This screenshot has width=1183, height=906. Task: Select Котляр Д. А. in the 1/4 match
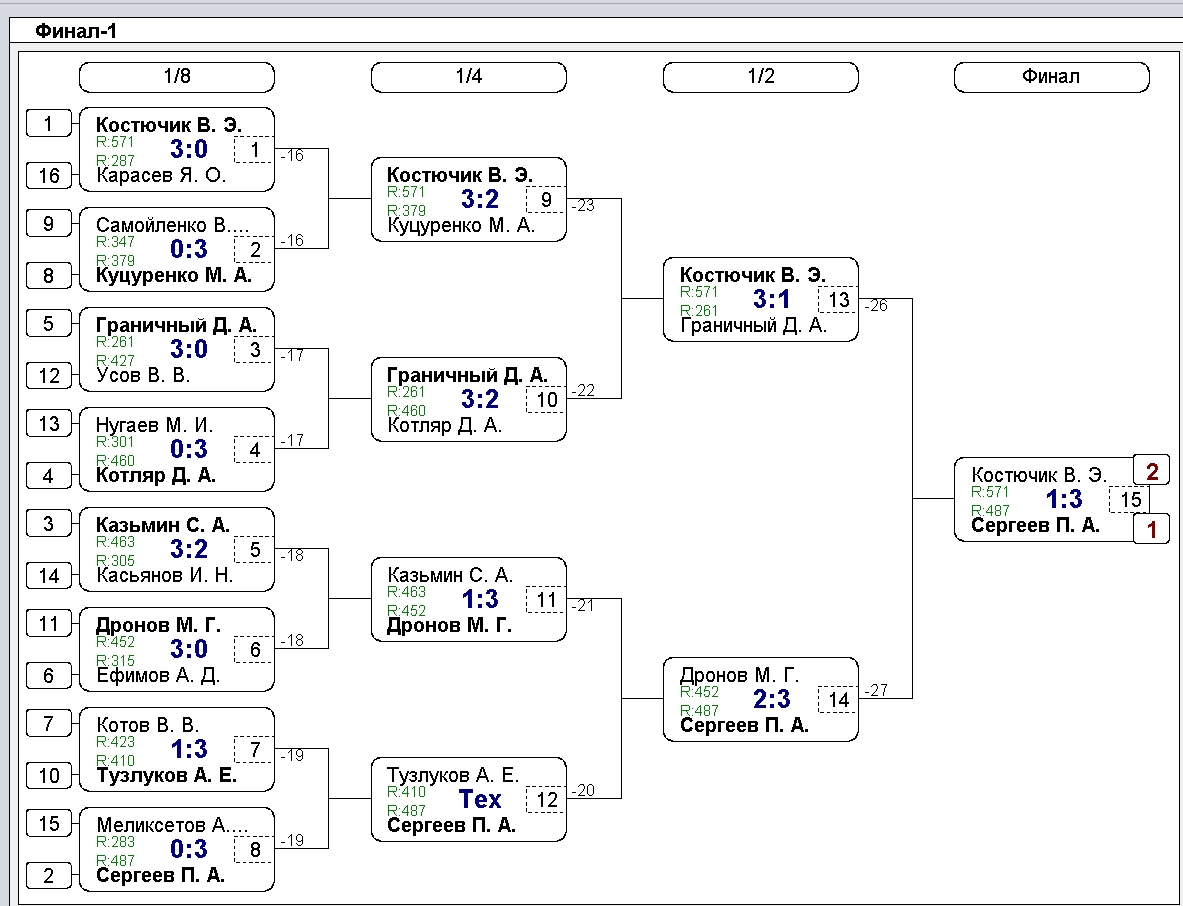[444, 425]
